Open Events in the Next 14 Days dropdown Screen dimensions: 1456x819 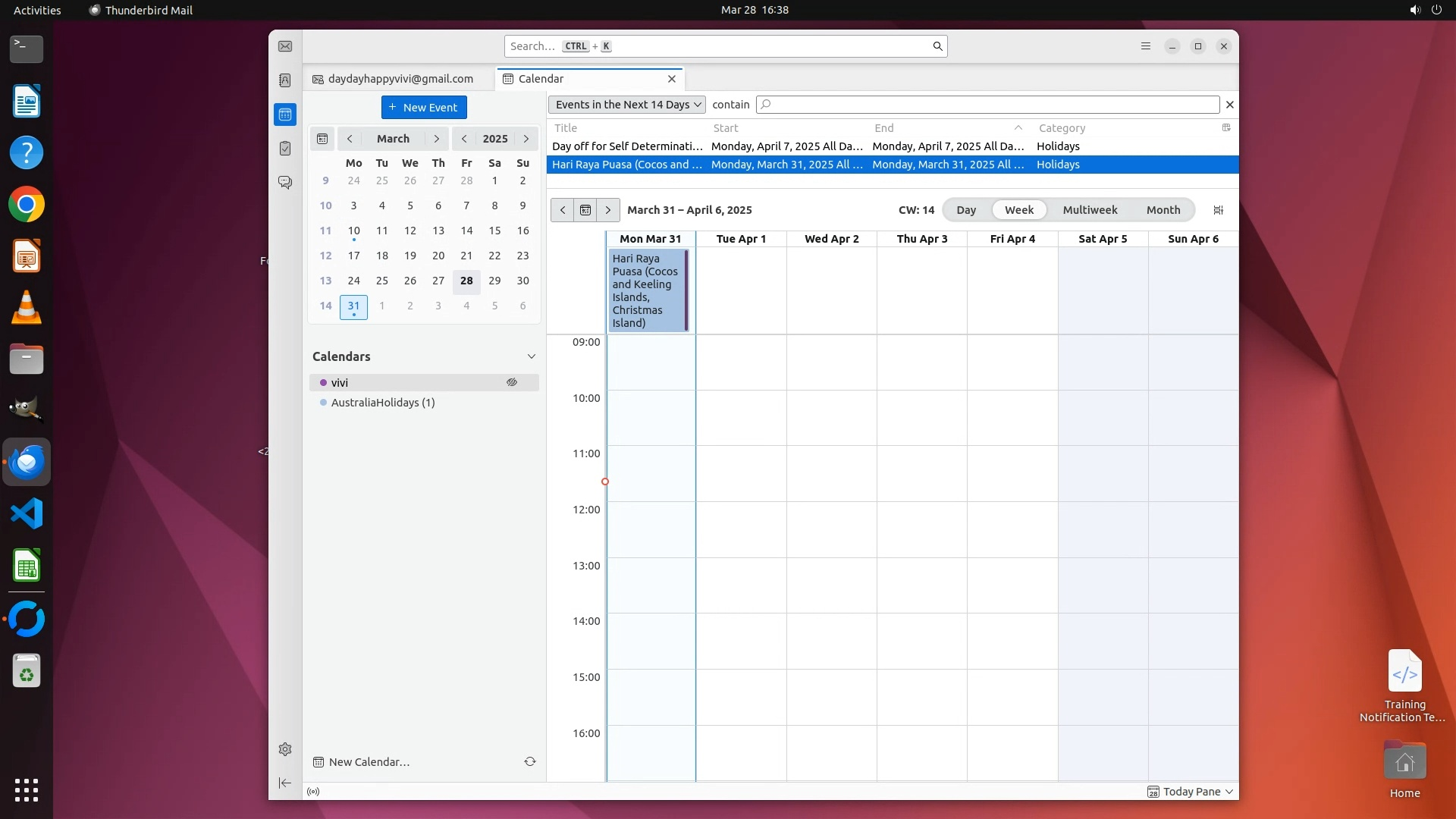[x=627, y=105]
